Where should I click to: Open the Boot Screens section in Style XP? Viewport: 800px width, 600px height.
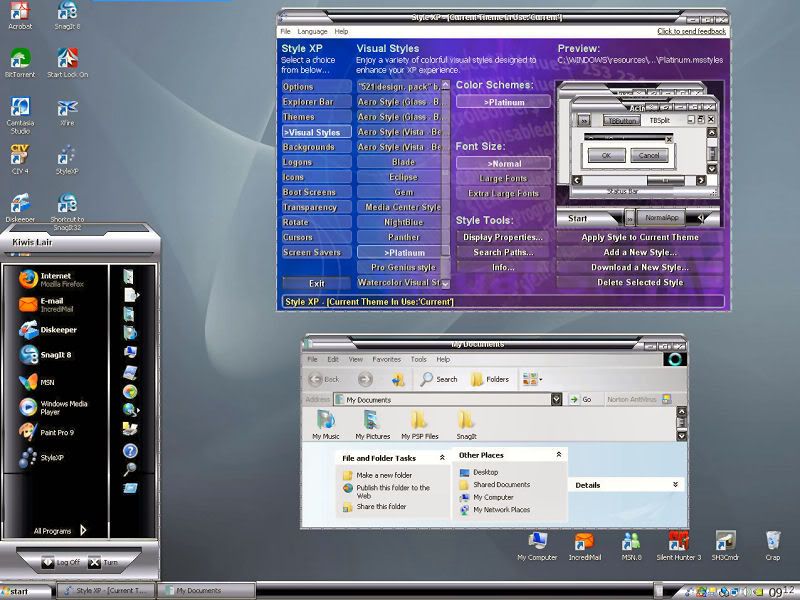[x=316, y=192]
